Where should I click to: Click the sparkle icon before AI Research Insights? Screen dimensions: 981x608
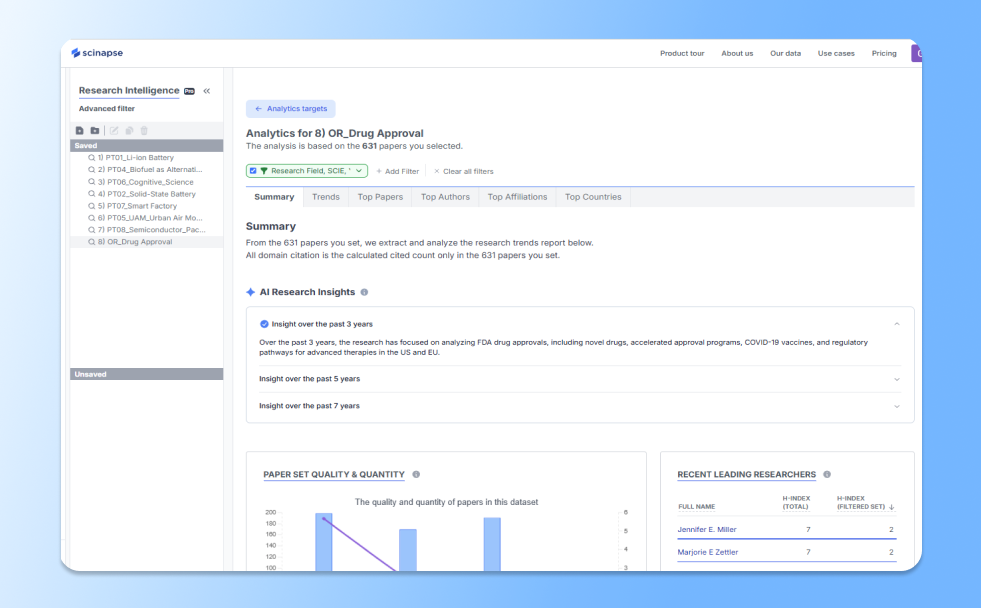(x=251, y=292)
